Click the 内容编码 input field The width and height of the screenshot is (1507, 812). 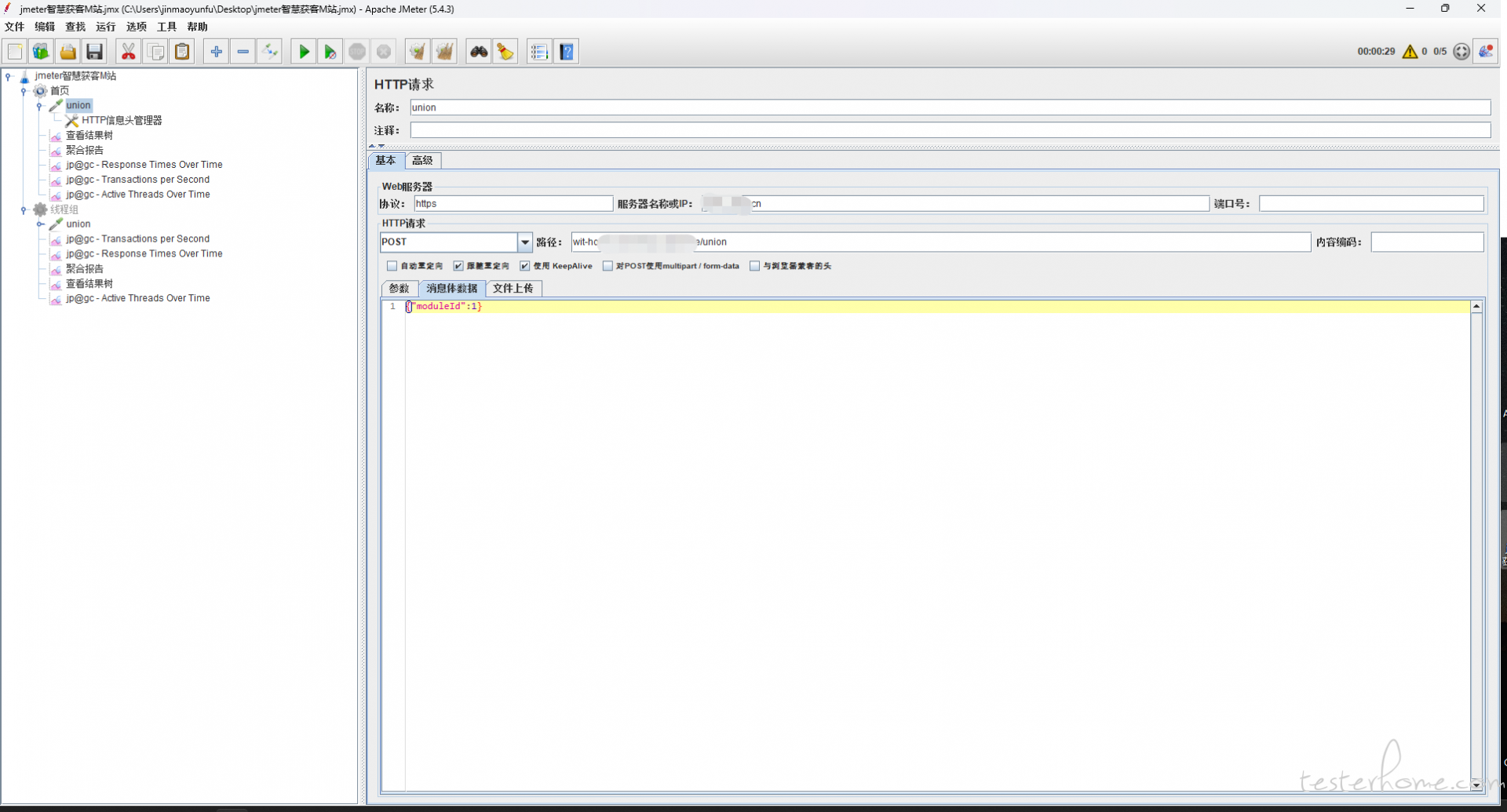pyautogui.click(x=1427, y=242)
